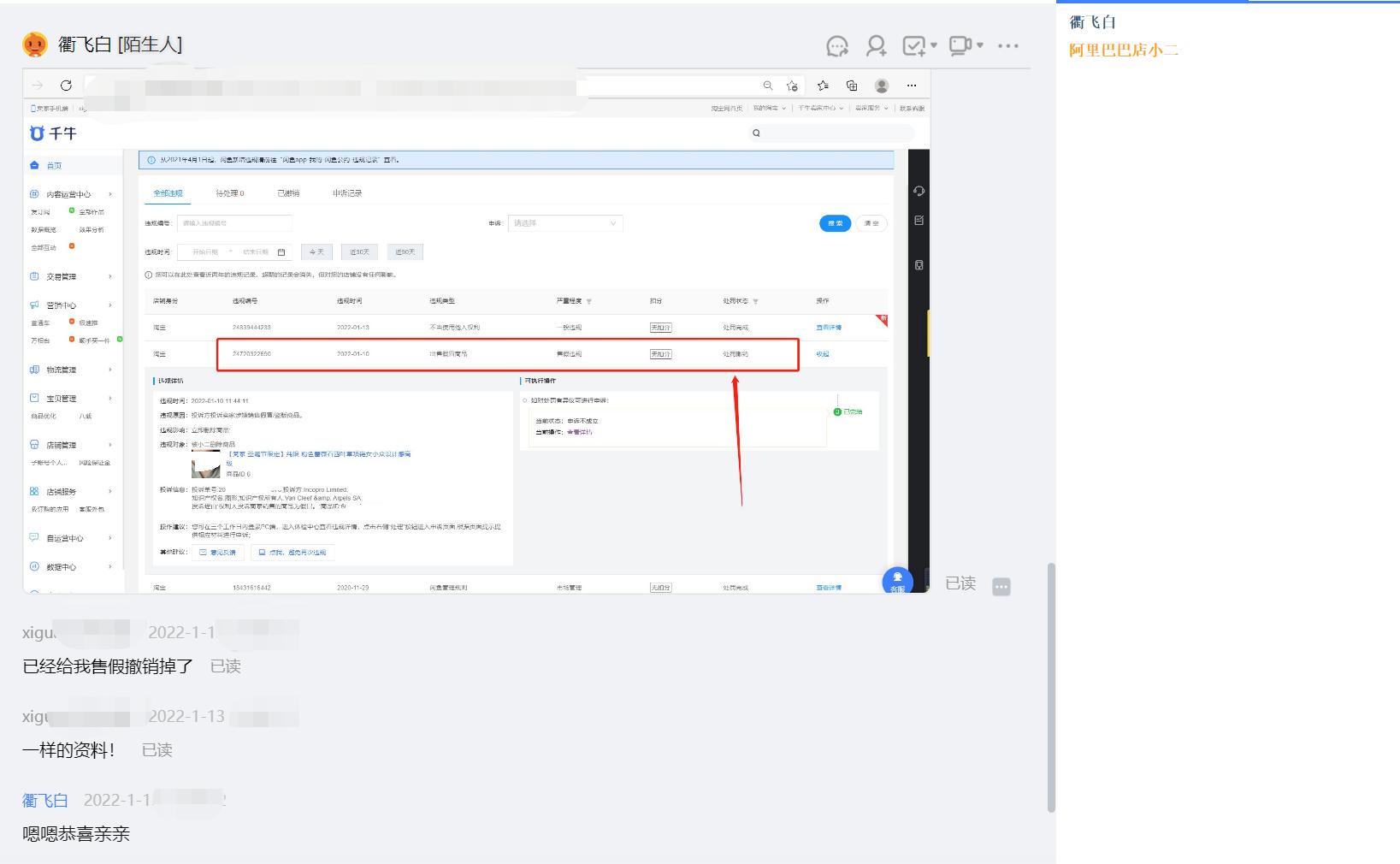The image size is (1400, 864).
Task: Click sender name 衢飞白 above last message
Action: 44,801
